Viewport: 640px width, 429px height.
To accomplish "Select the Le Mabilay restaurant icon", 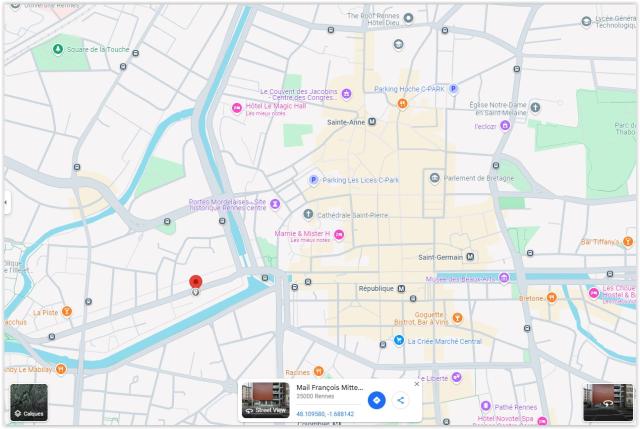I will point(61,369).
